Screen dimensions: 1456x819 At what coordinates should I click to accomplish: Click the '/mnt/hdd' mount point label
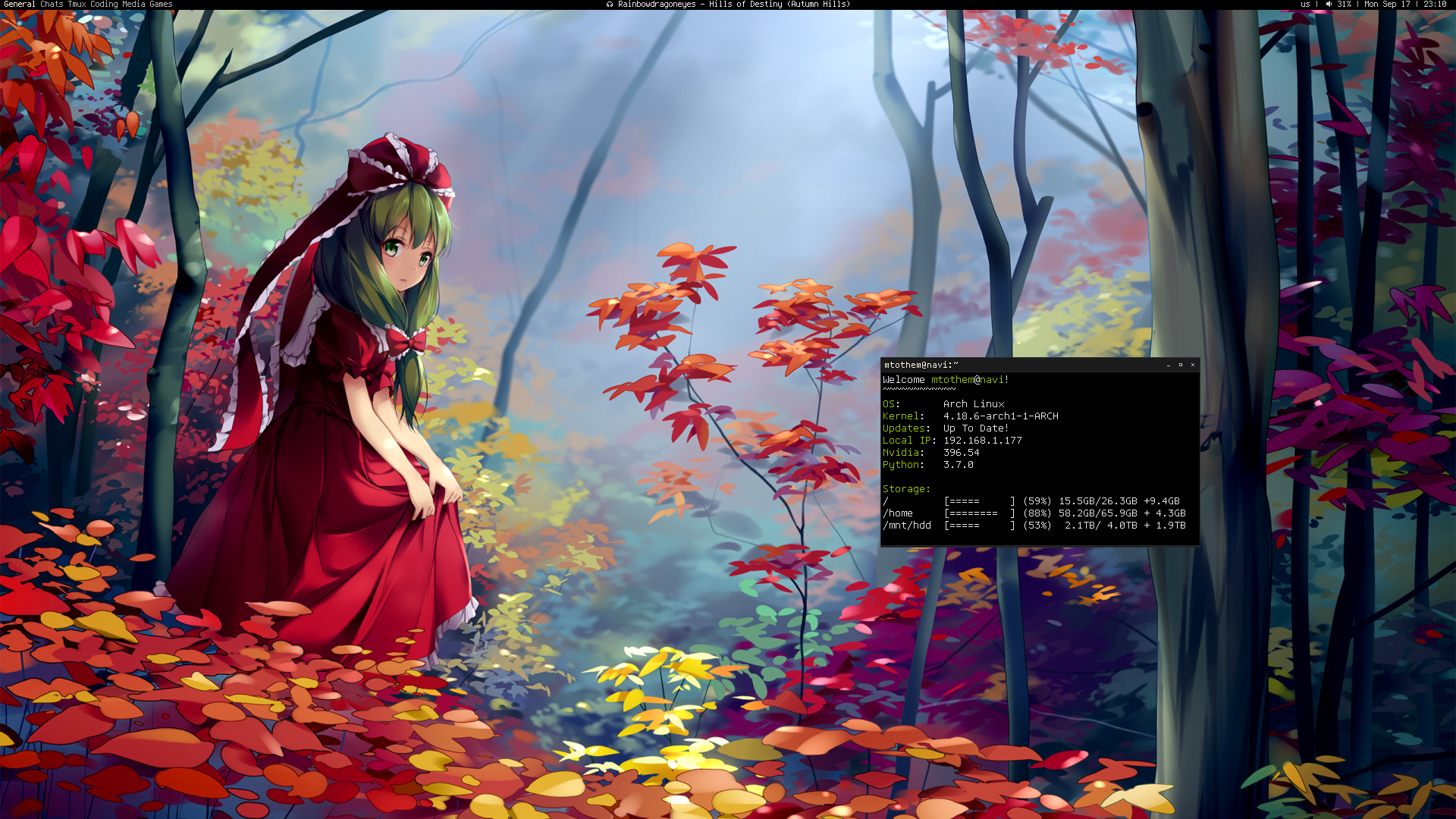(907, 526)
